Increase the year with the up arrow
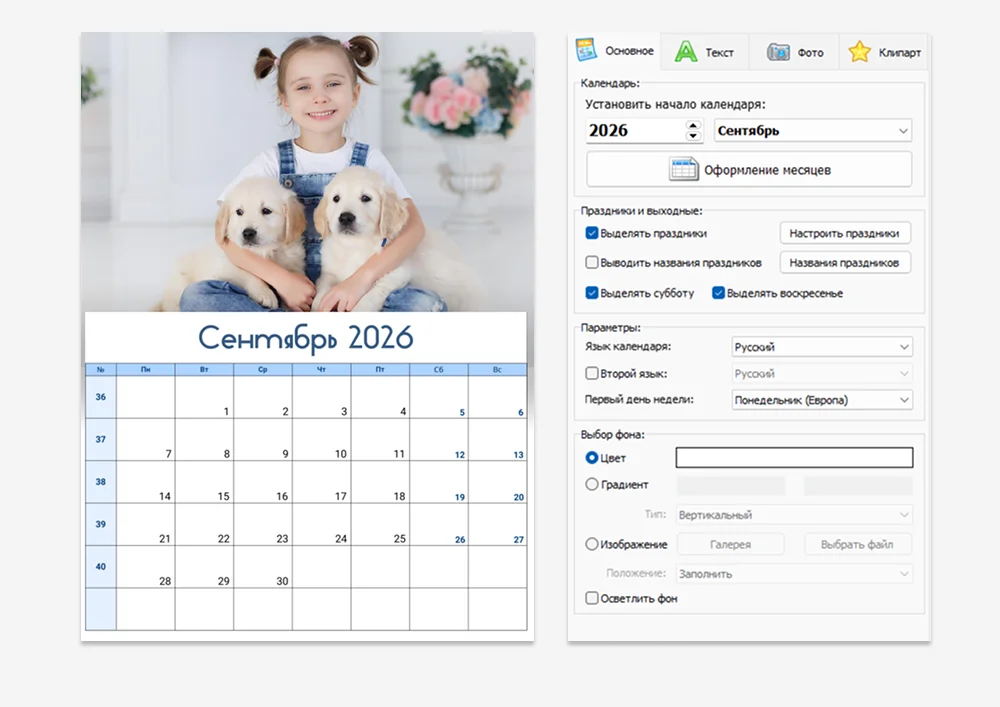The width and height of the screenshot is (1000, 707). (694, 125)
